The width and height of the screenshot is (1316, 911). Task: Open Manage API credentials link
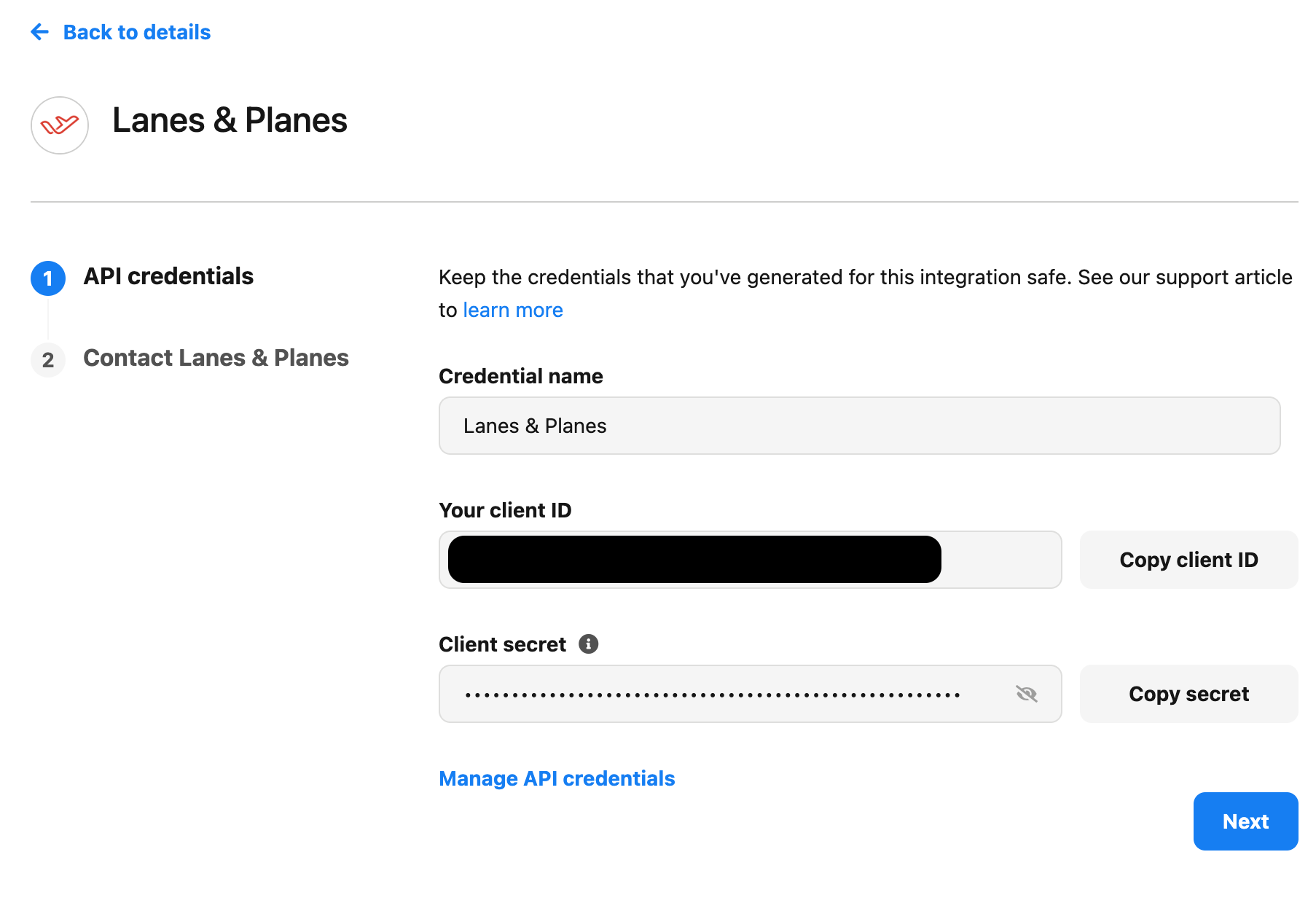click(557, 778)
